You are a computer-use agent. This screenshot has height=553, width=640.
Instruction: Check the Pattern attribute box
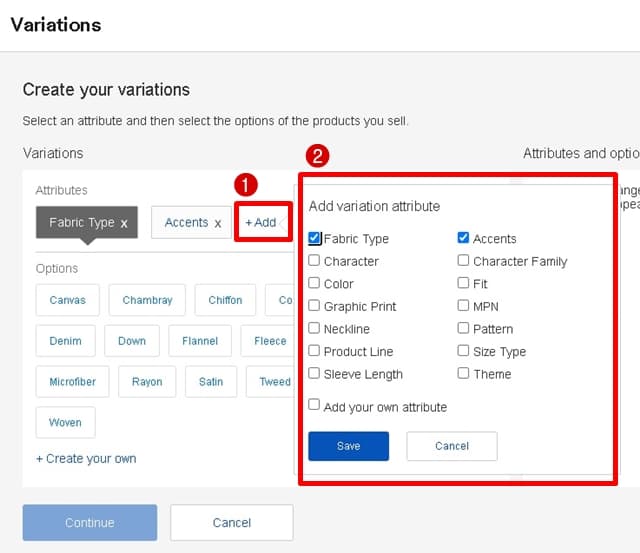tap(464, 329)
